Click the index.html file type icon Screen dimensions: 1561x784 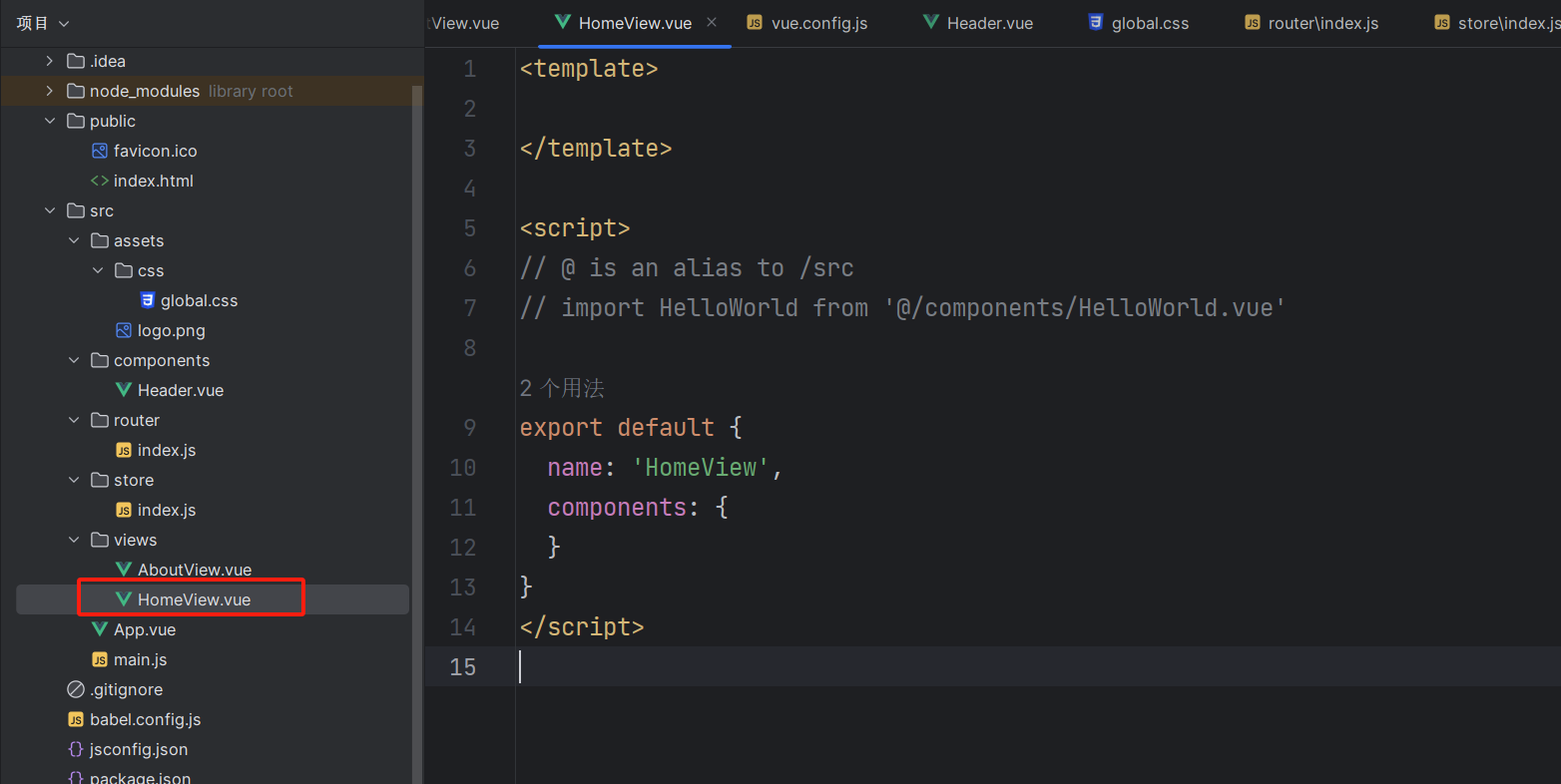[x=100, y=181]
